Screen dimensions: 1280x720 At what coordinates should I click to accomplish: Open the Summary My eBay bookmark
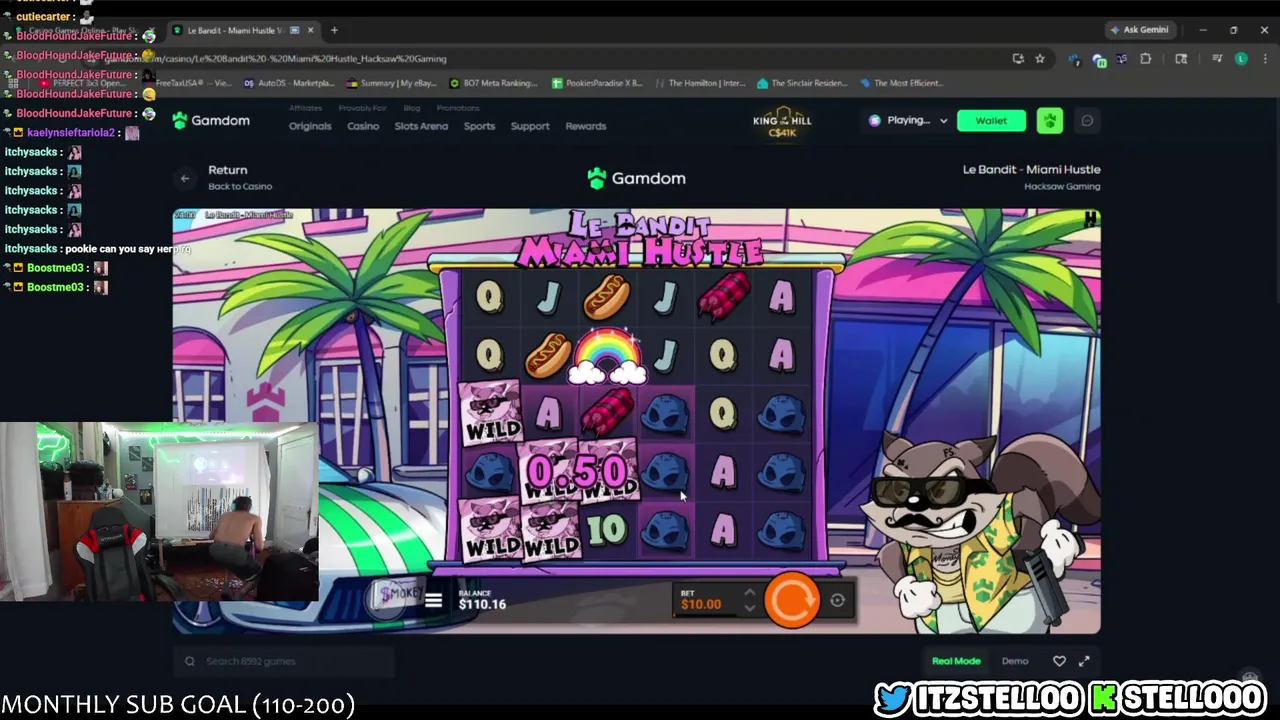tap(391, 83)
